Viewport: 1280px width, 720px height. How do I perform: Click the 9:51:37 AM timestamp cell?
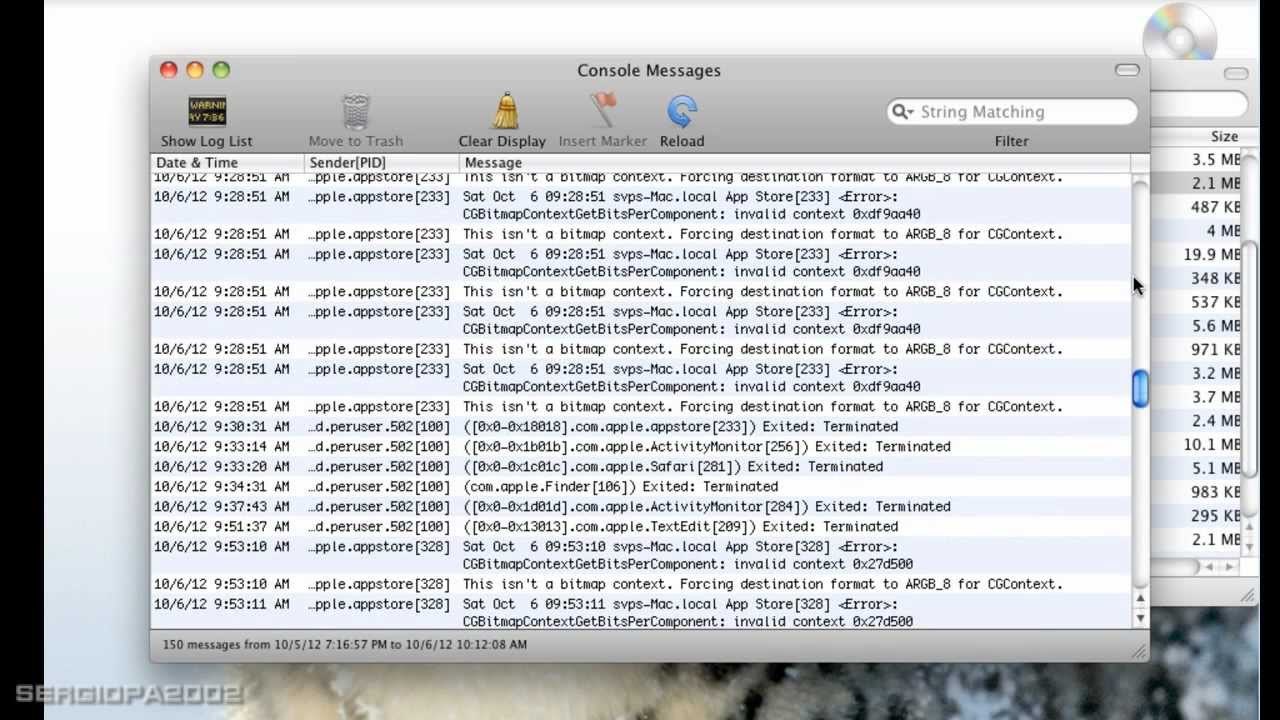click(x=222, y=527)
